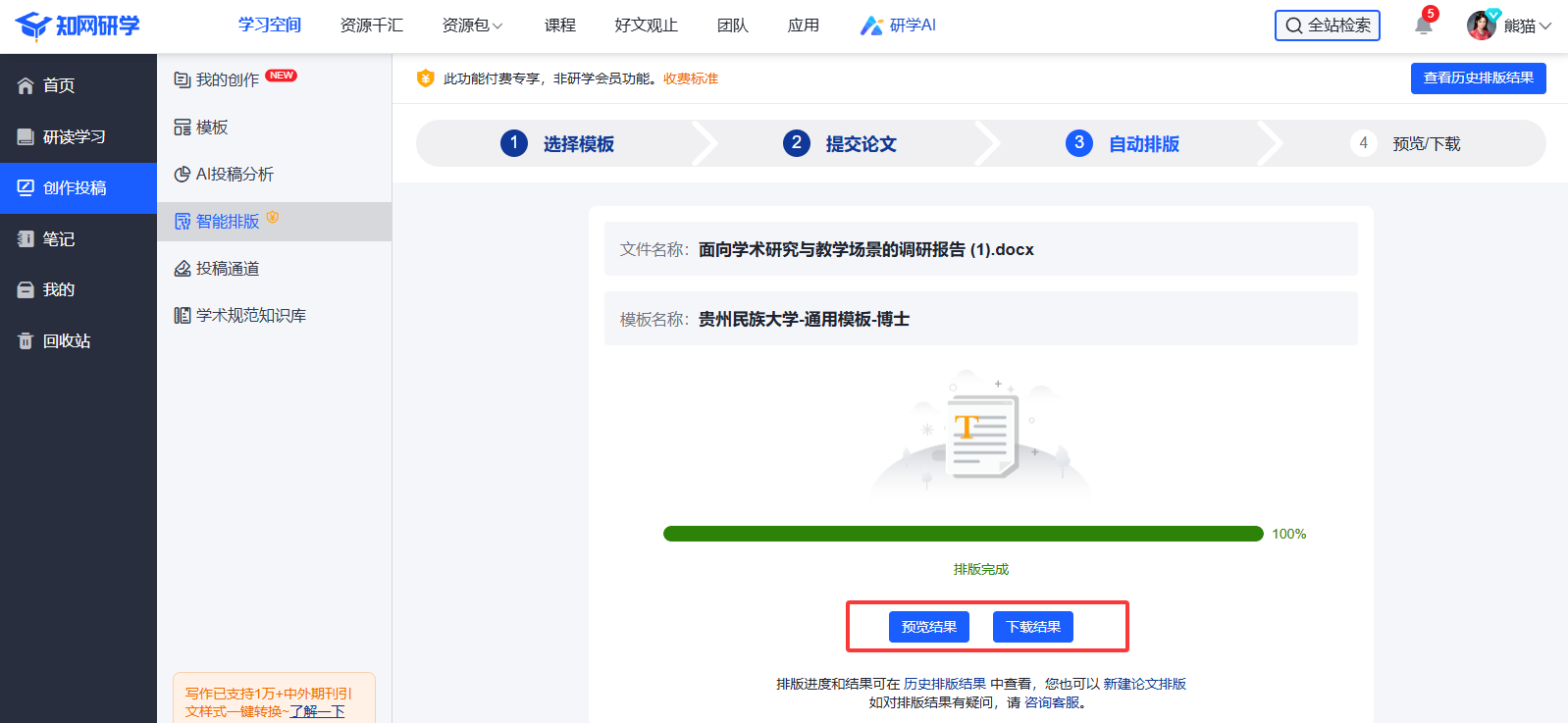Viewport: 1568px width, 723px height.
Task: Click the 新建论文排版 link
Action: click(1144, 684)
